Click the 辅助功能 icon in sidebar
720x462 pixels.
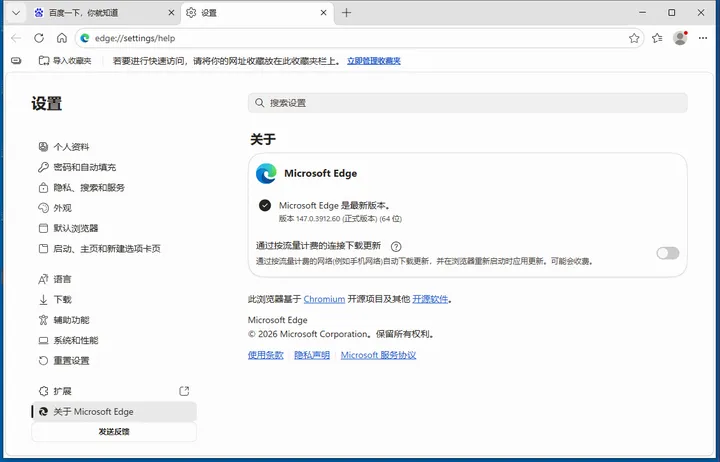point(43,320)
